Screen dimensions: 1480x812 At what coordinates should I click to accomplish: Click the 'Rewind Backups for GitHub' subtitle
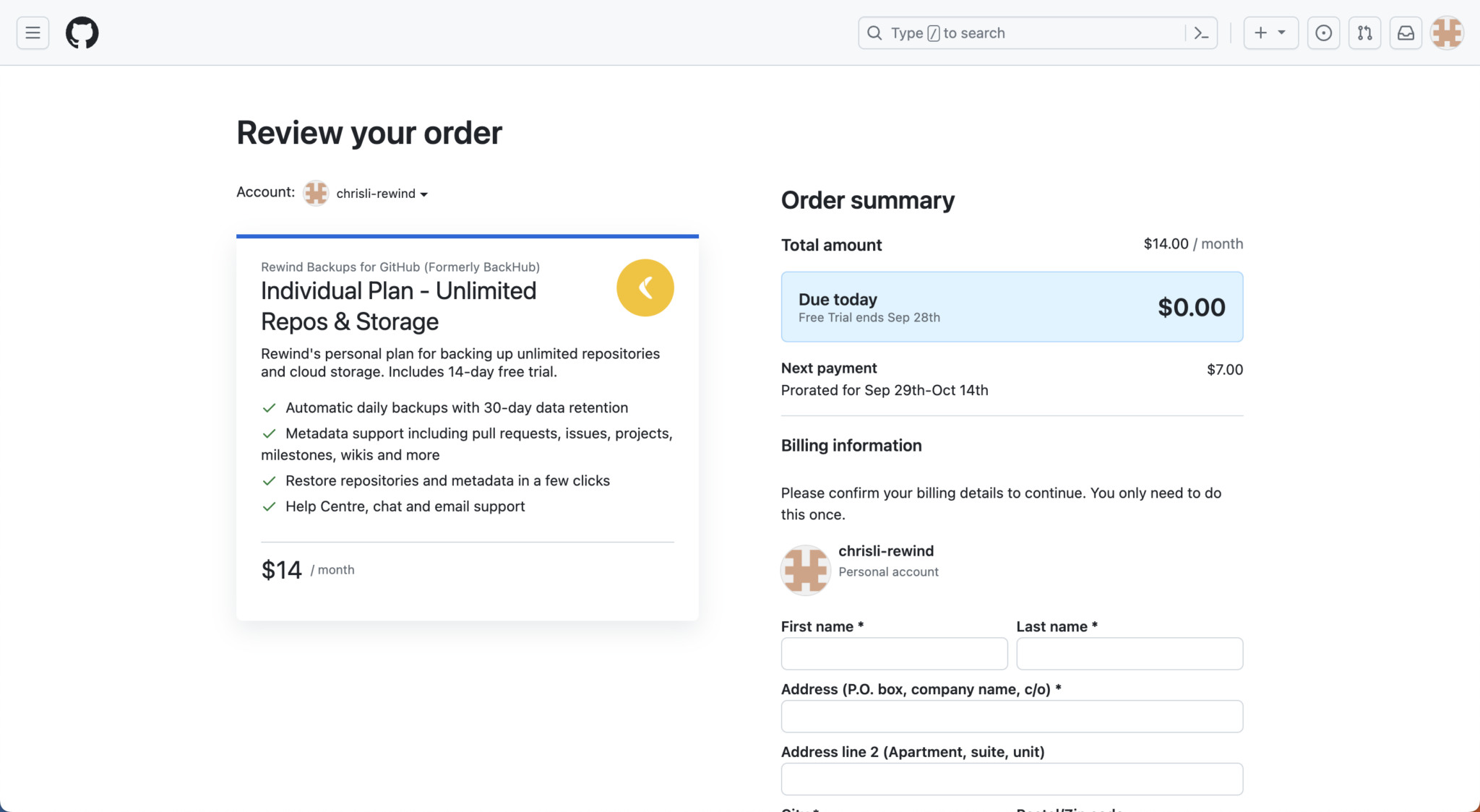(400, 267)
